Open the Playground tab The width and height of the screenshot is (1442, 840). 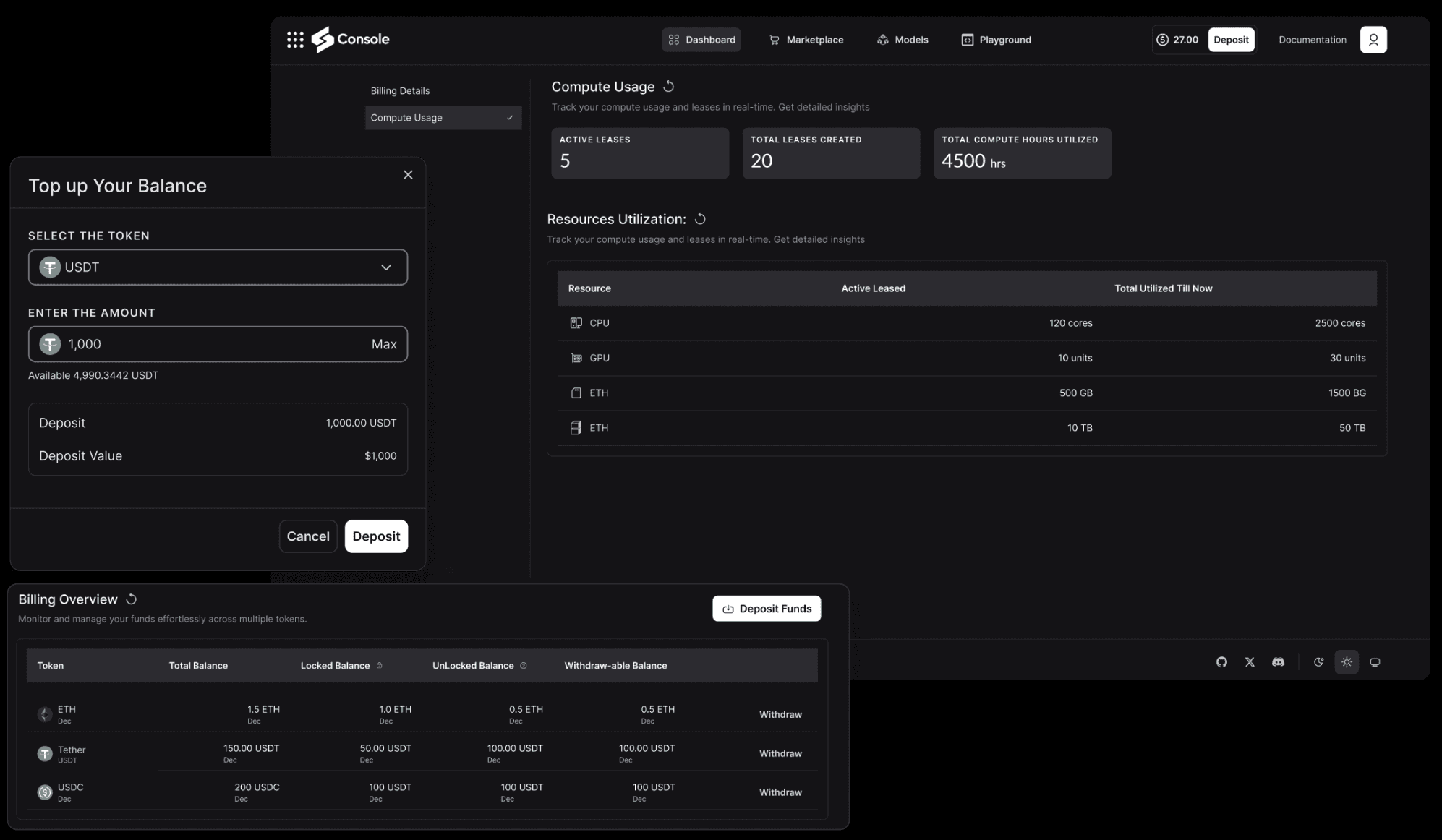(x=996, y=40)
